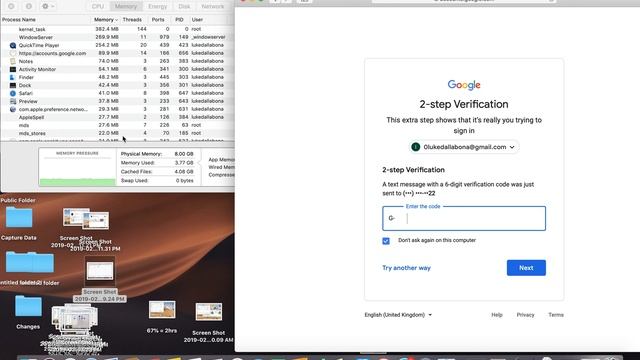Sort processes by Threads column
Screen dimensions: 640x360
[132, 20]
